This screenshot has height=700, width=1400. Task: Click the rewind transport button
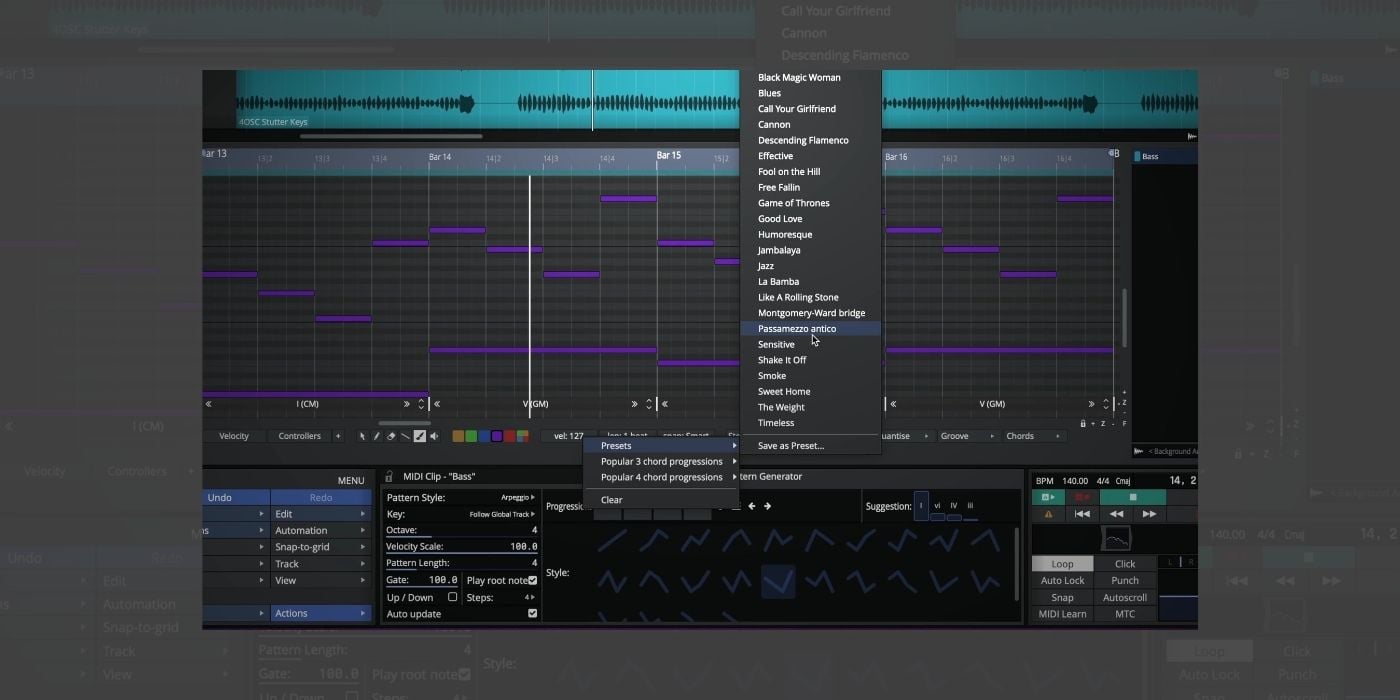(1116, 514)
